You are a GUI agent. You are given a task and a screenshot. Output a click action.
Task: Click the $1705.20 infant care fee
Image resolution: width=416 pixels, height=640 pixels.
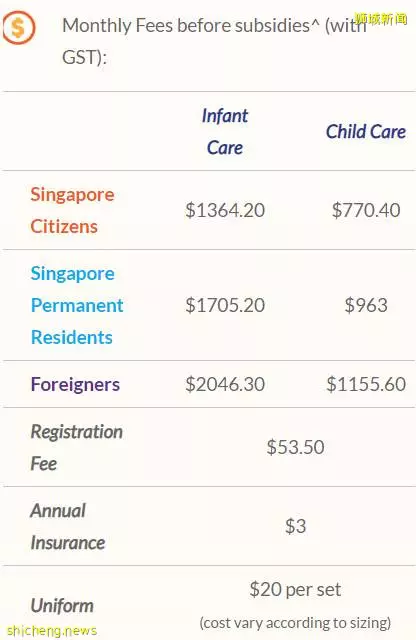(225, 305)
